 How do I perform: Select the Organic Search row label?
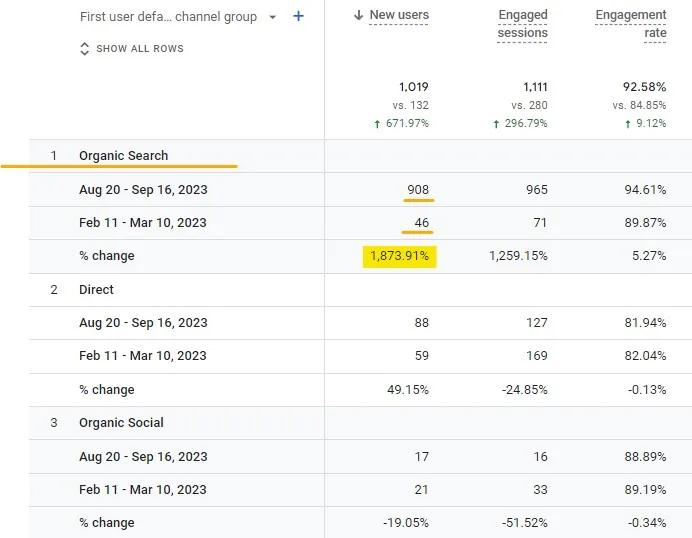(124, 156)
